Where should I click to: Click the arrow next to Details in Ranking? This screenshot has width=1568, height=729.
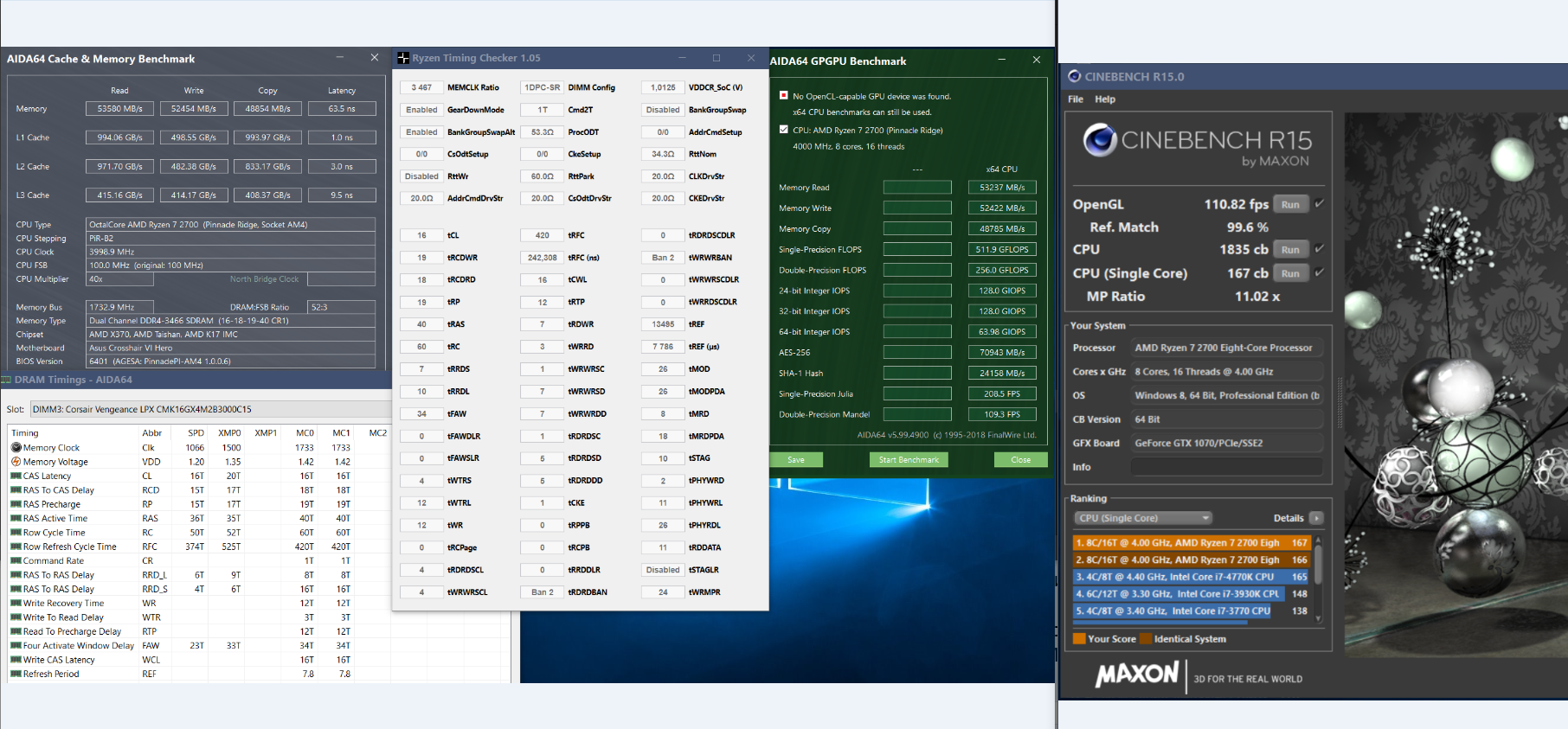[1316, 518]
